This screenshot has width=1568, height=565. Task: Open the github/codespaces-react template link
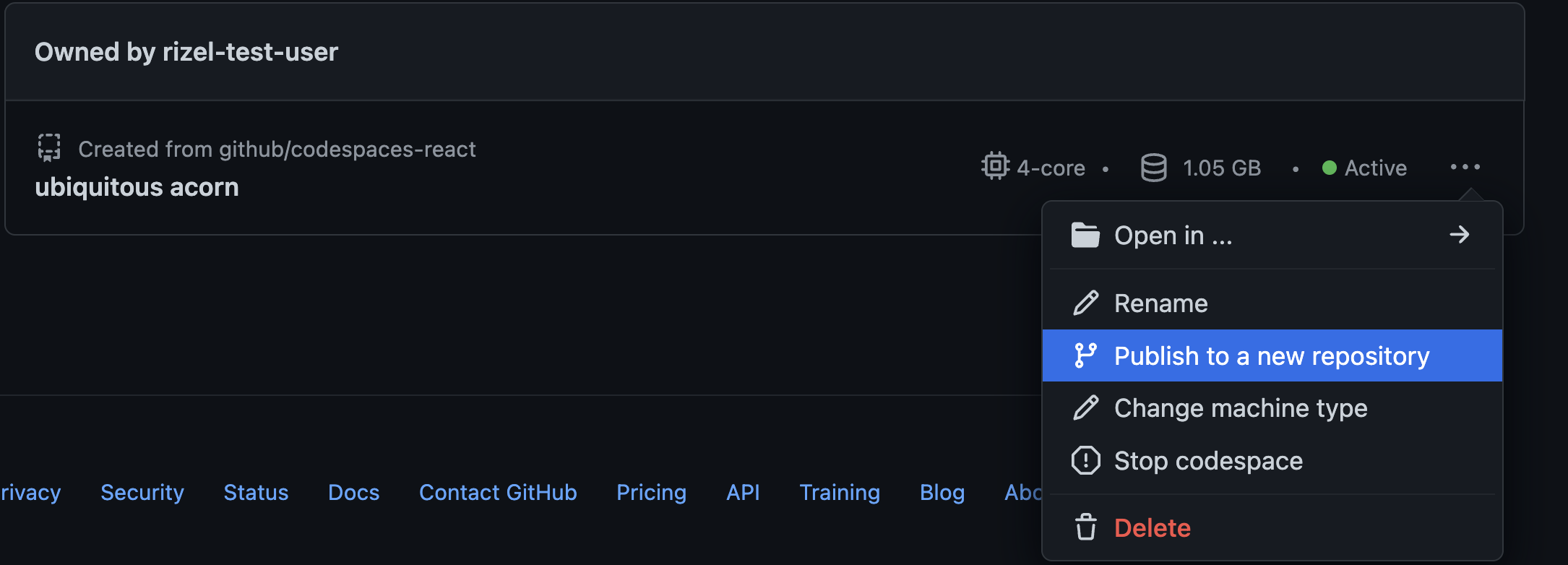[347, 149]
